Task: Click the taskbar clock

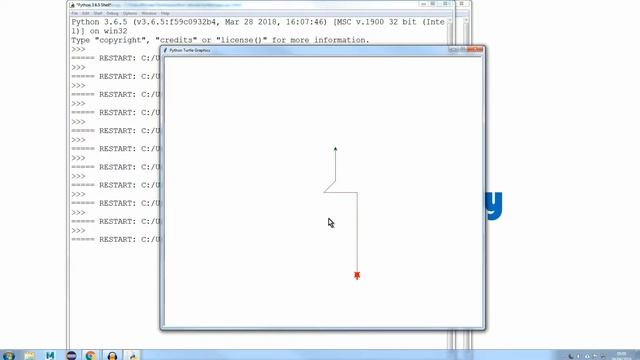Action: 622,356
